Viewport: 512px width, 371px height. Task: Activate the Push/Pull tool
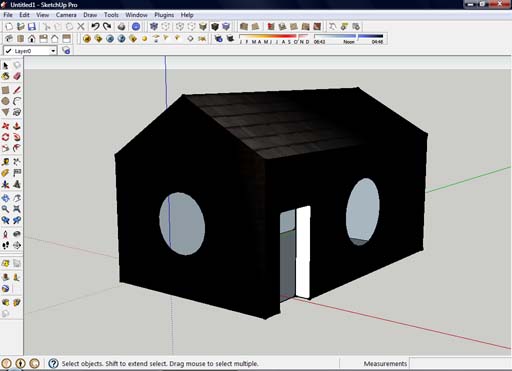click(17, 126)
